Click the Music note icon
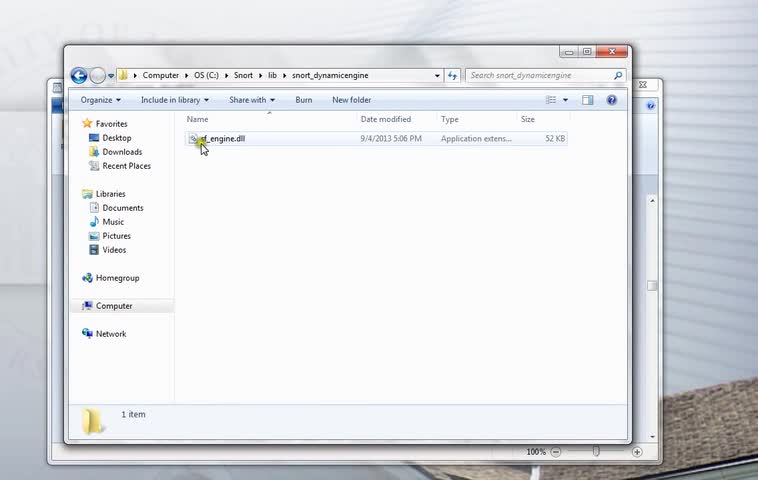 click(94, 222)
